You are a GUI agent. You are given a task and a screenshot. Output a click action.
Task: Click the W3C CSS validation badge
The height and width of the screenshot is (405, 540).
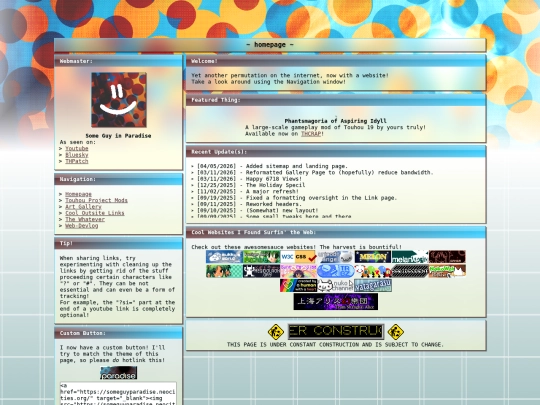coord(299,257)
